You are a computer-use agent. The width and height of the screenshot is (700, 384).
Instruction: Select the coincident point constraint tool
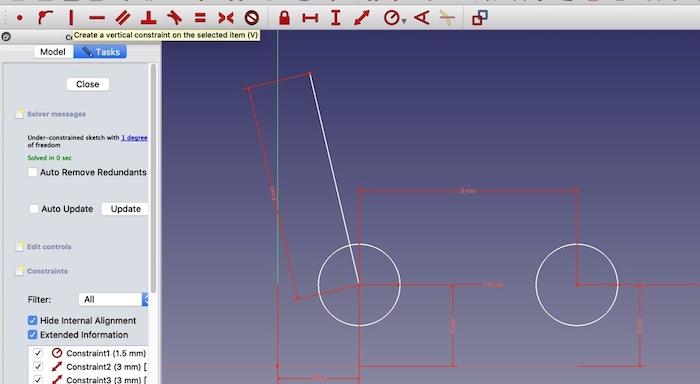pos(20,18)
